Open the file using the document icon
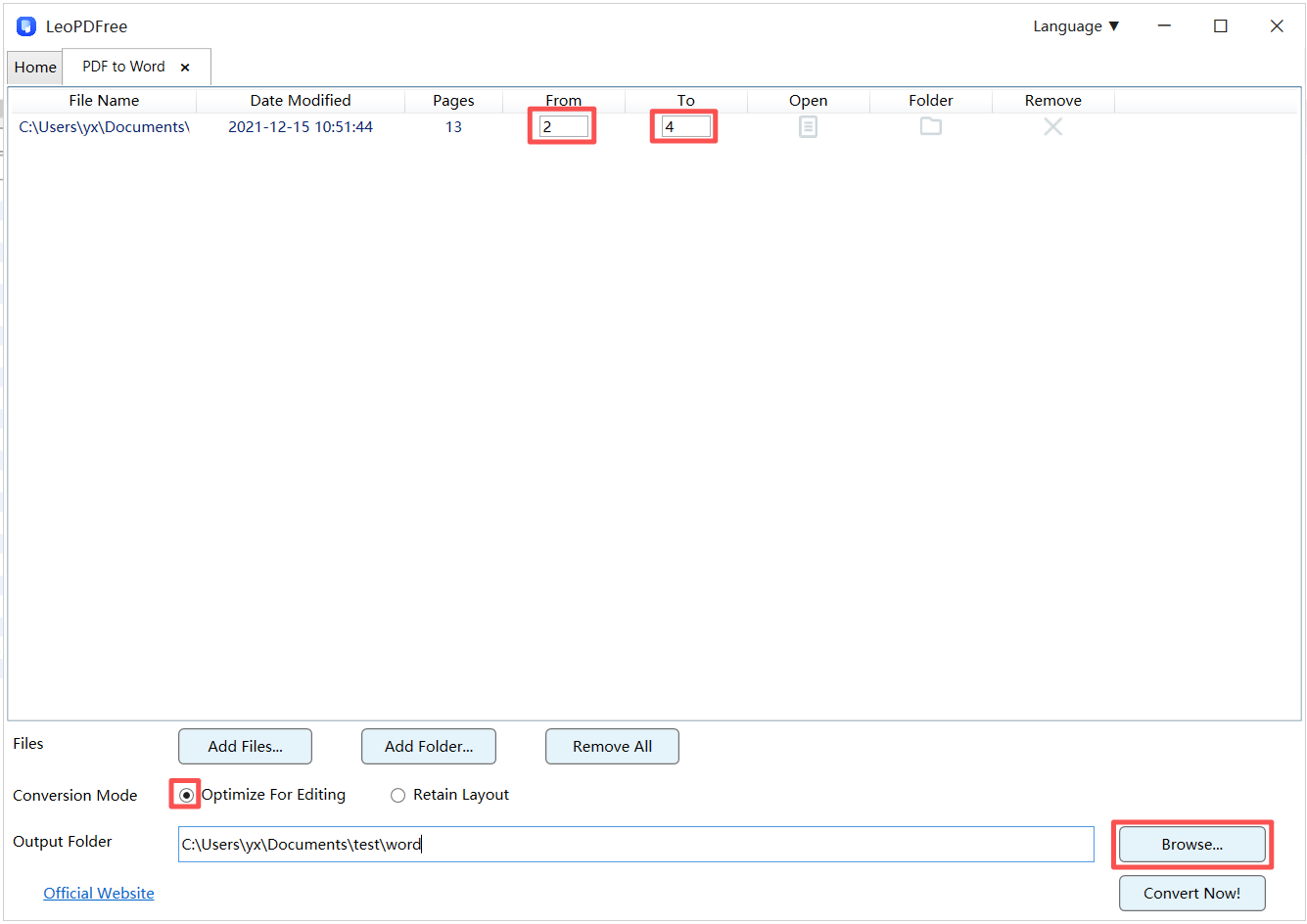Screen dimensions: 1307x924 click(x=808, y=126)
